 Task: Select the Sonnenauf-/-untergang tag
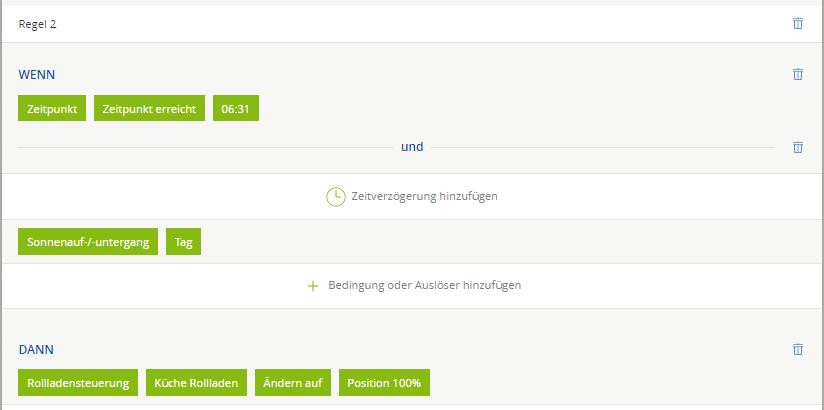point(88,242)
